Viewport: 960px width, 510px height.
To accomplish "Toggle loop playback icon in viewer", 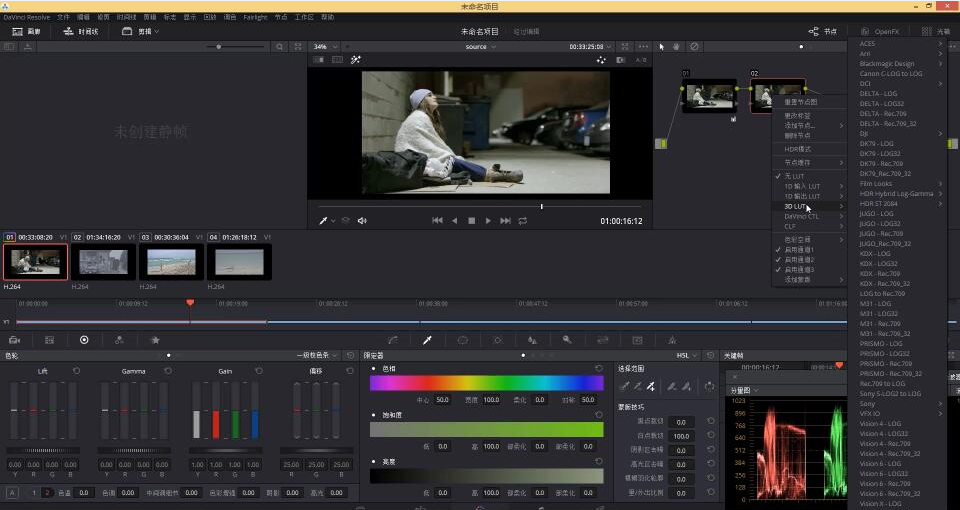I will (522, 220).
